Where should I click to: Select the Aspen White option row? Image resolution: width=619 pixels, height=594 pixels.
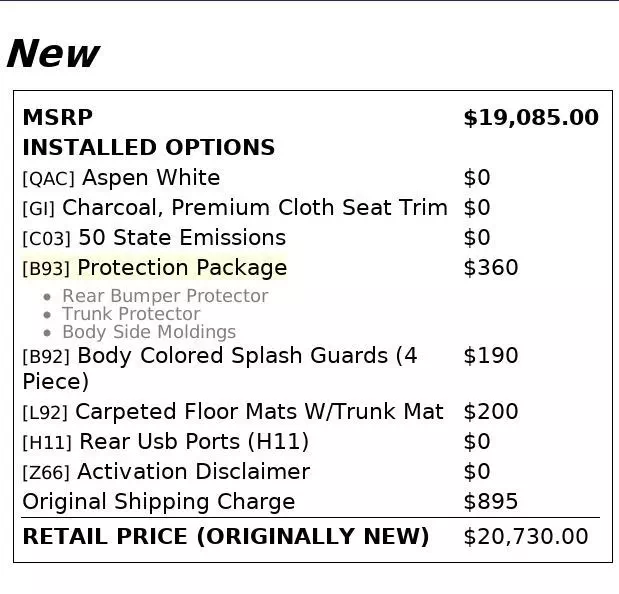121,178
